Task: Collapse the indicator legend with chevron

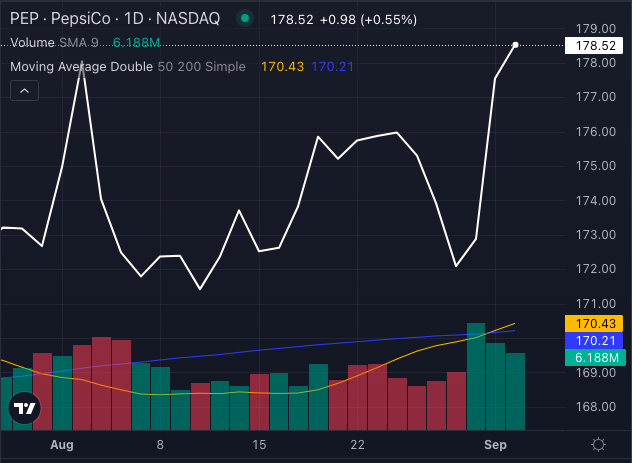Action: pyautogui.click(x=25, y=91)
